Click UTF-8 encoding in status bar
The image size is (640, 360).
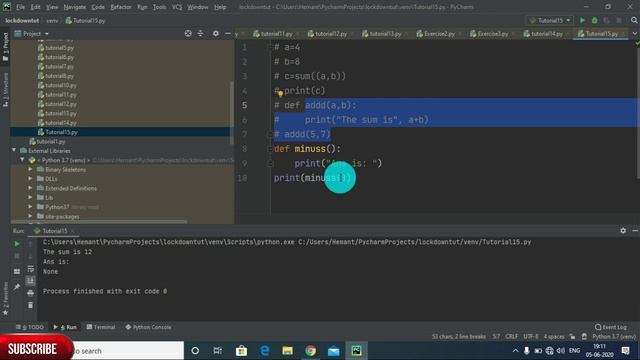pyautogui.click(x=531, y=337)
